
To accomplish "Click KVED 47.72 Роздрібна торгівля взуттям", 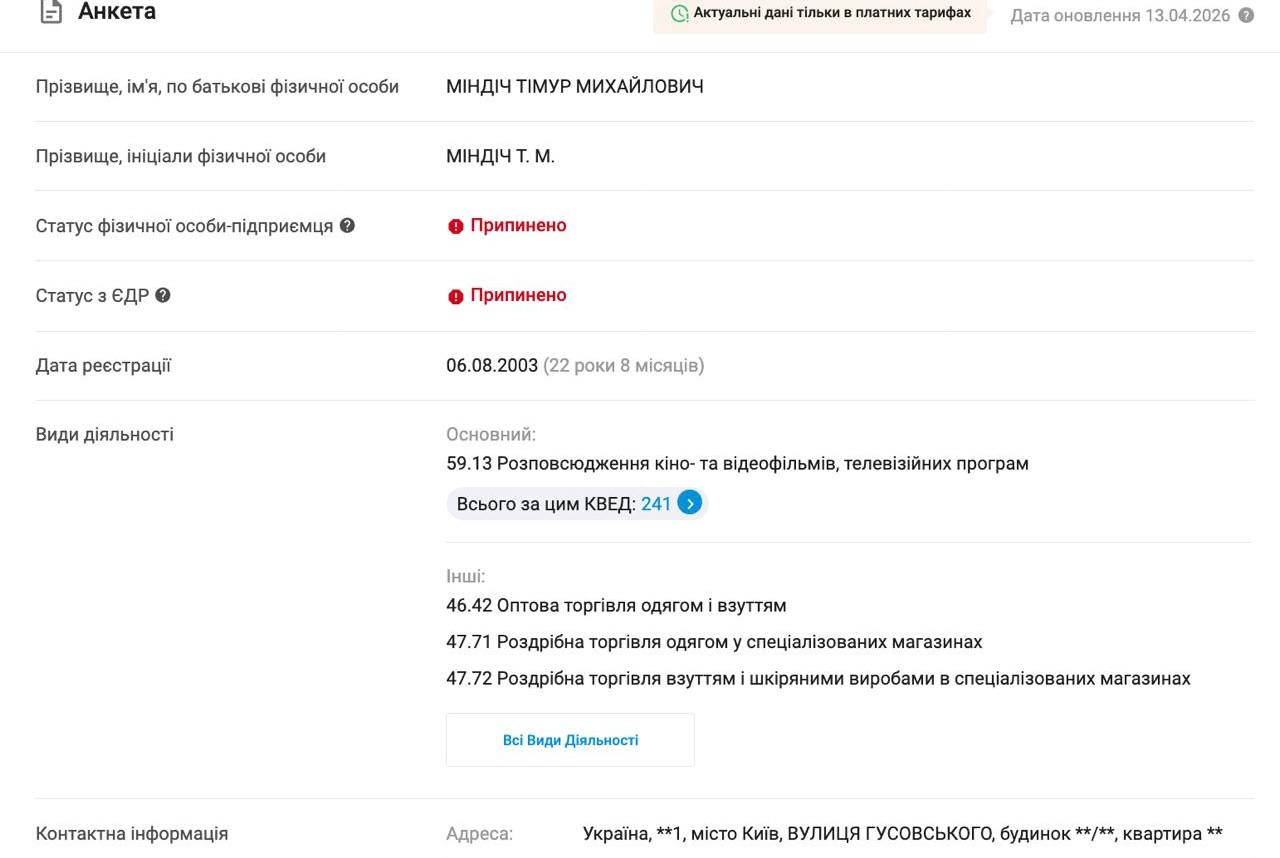I will (818, 678).
